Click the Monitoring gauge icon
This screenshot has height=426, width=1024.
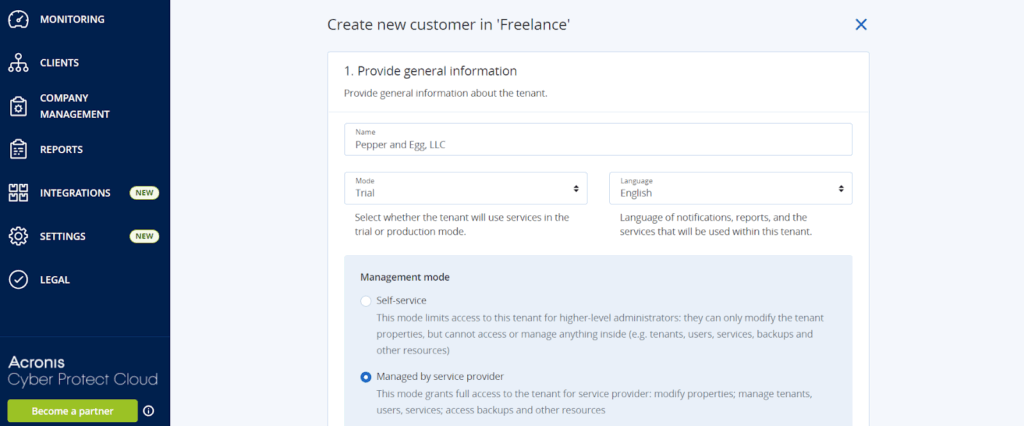pos(18,19)
